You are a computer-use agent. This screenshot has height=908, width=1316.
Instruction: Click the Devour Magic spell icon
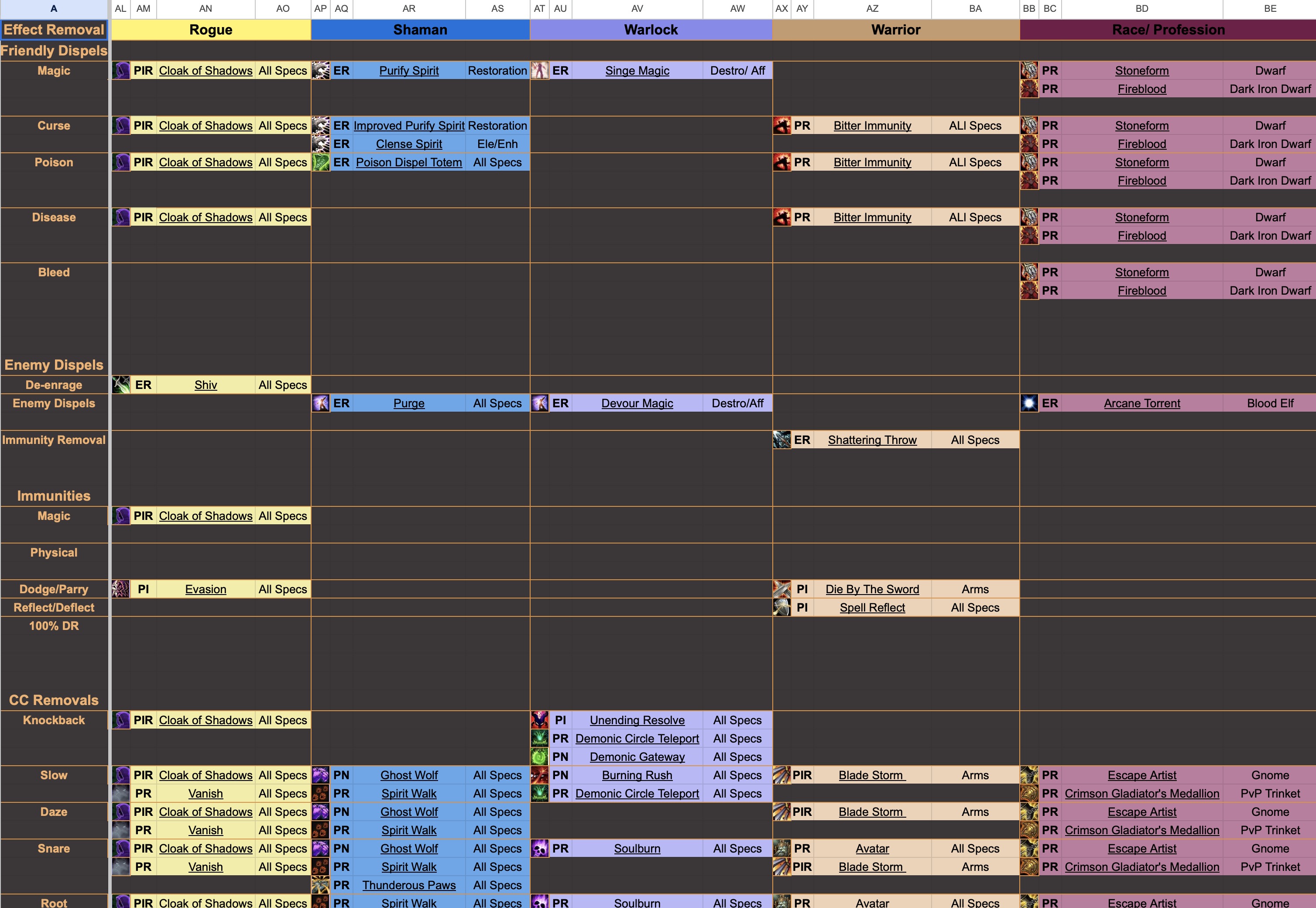540,403
